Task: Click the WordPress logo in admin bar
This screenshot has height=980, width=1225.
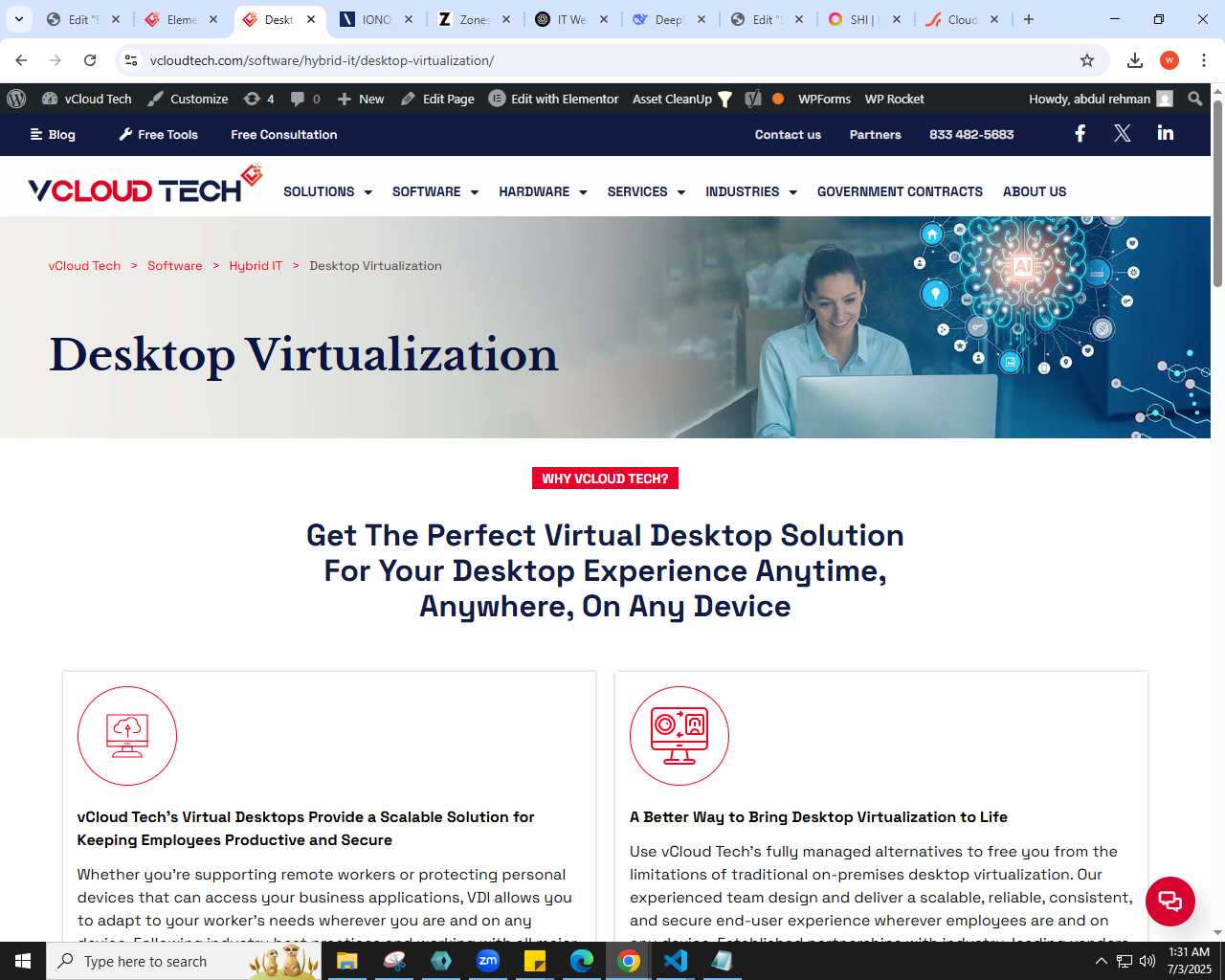Action: (x=16, y=99)
